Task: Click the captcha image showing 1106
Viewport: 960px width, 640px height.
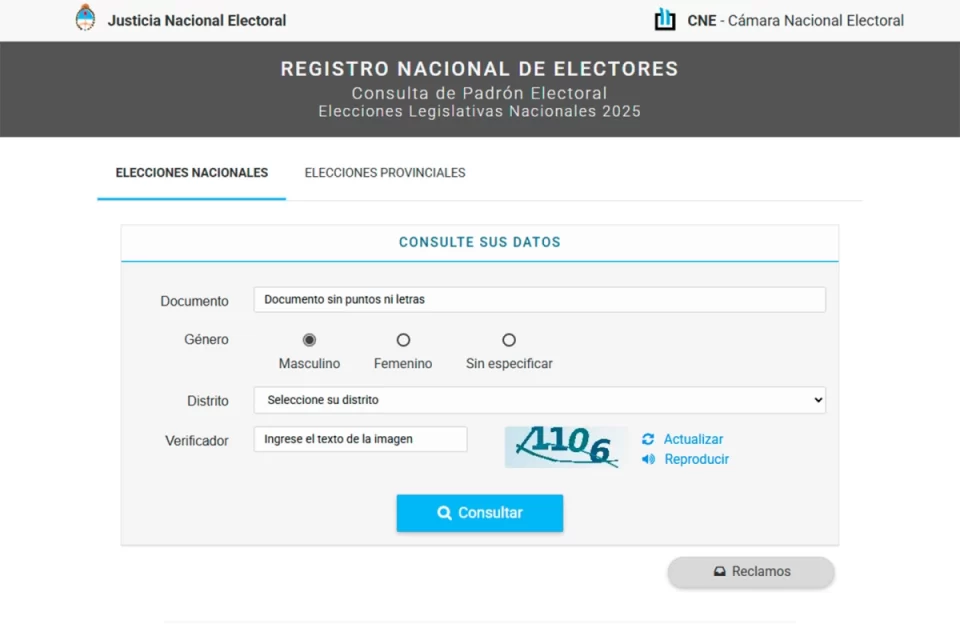Action: point(566,446)
